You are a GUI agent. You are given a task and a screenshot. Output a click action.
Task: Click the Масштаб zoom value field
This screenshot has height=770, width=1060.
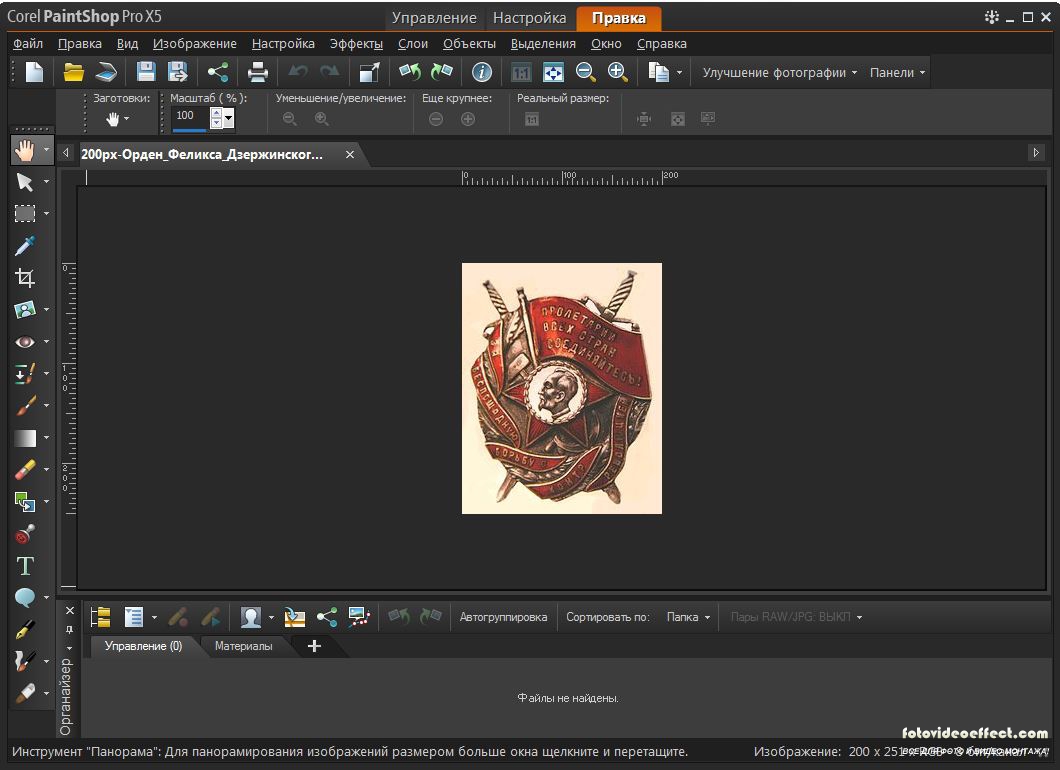pyautogui.click(x=190, y=116)
